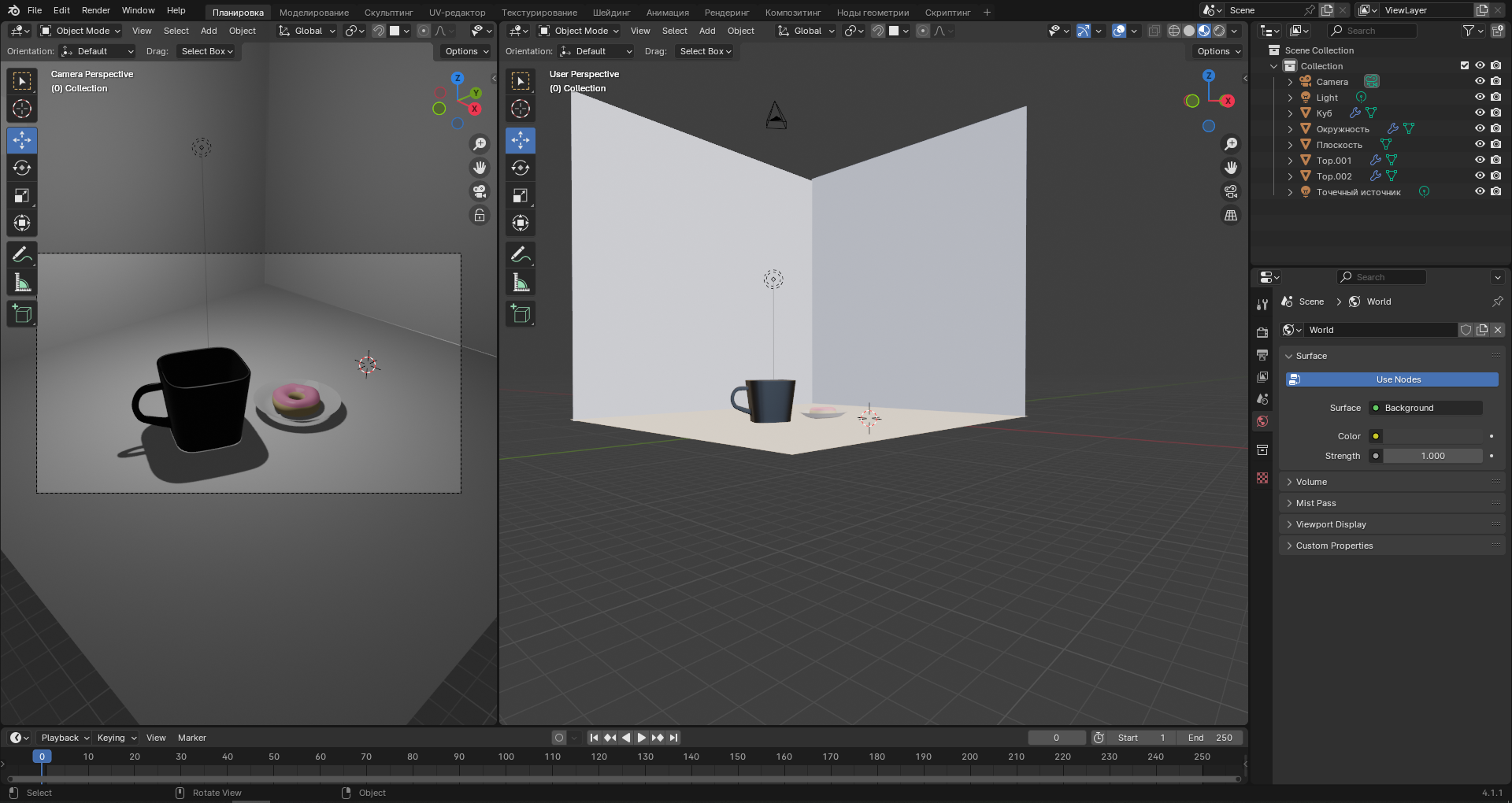Expand the Mist Pass section
Image resolution: width=1512 pixels, height=803 pixels.
(1316, 503)
